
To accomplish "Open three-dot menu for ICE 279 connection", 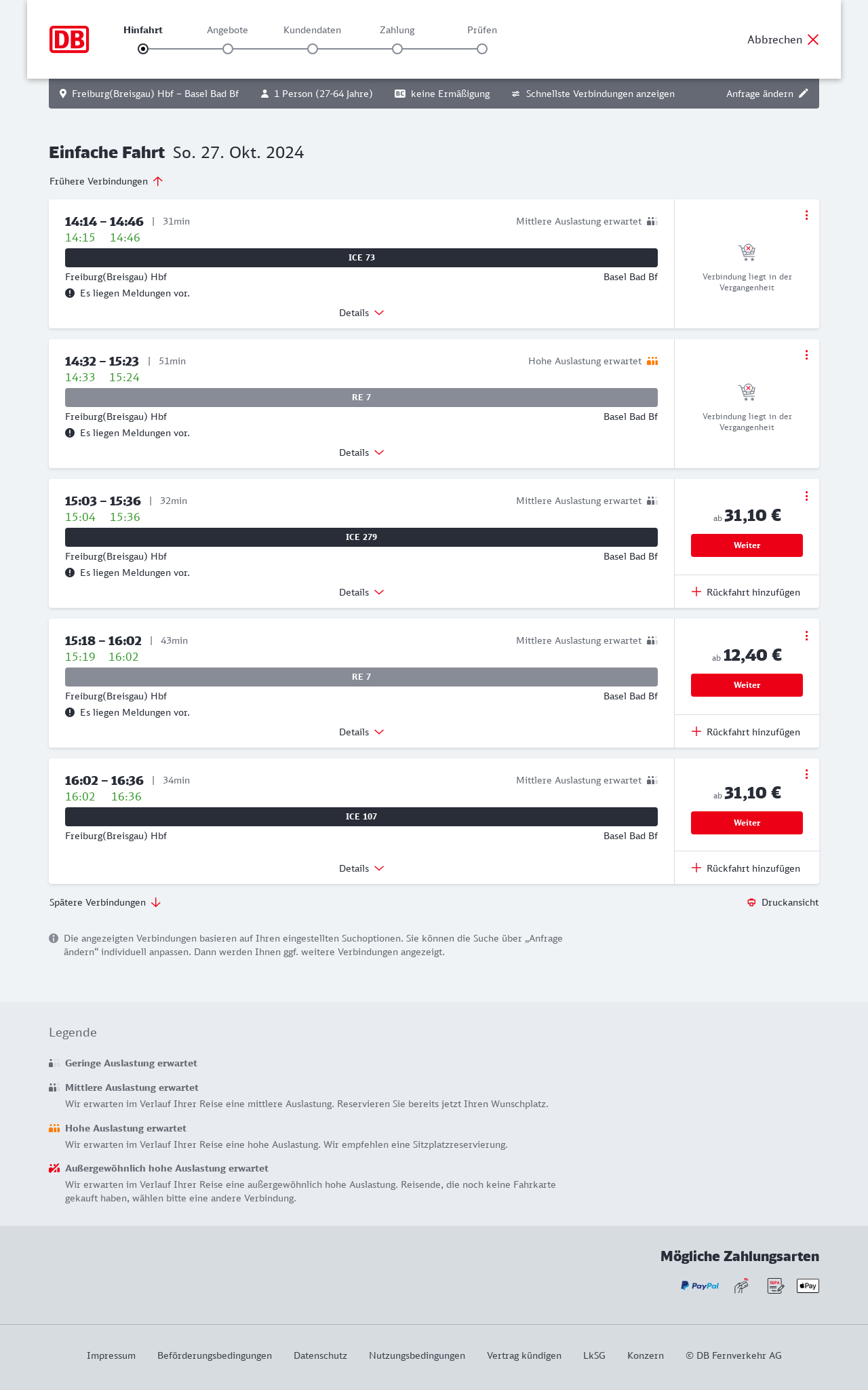I will tap(806, 496).
